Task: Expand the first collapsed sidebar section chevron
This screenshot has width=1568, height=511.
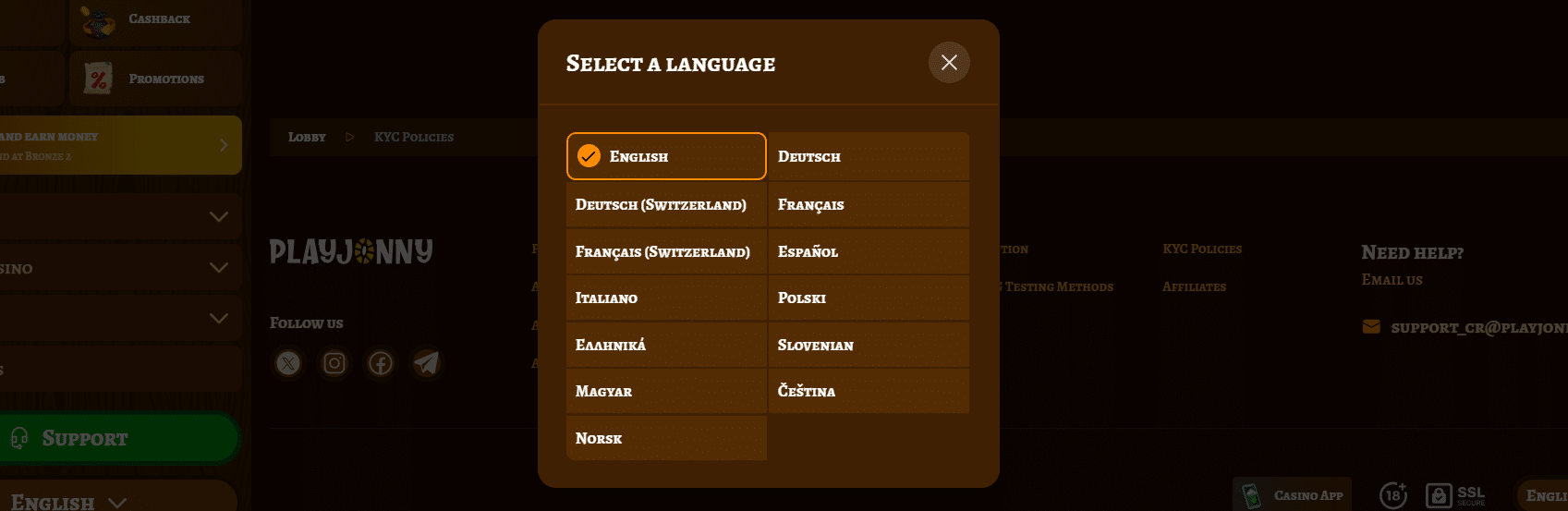Action: coord(219,216)
